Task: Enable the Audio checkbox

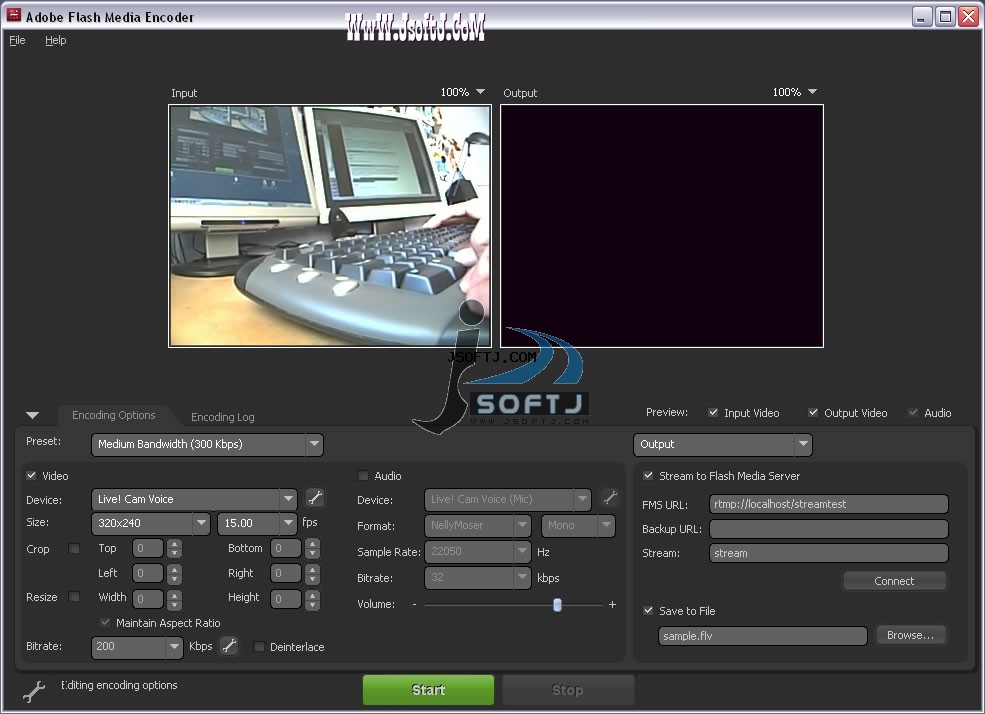Action: [362, 475]
